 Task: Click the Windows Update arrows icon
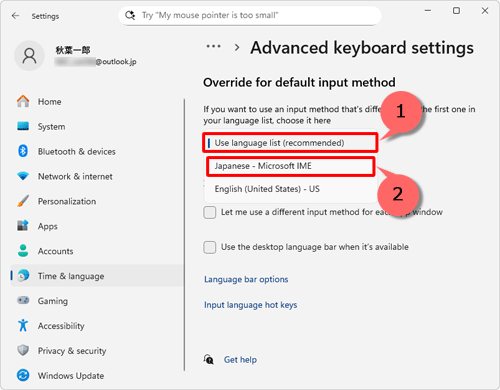pos(23,375)
